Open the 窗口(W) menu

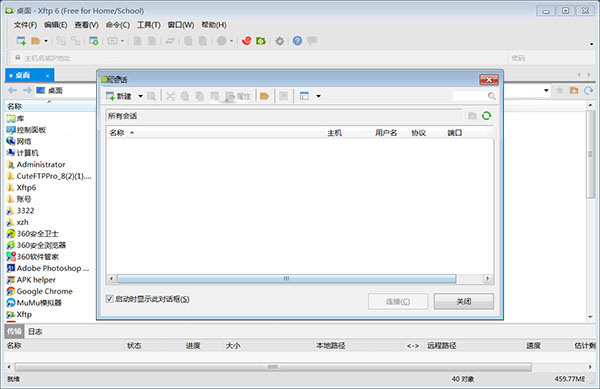tap(181, 25)
